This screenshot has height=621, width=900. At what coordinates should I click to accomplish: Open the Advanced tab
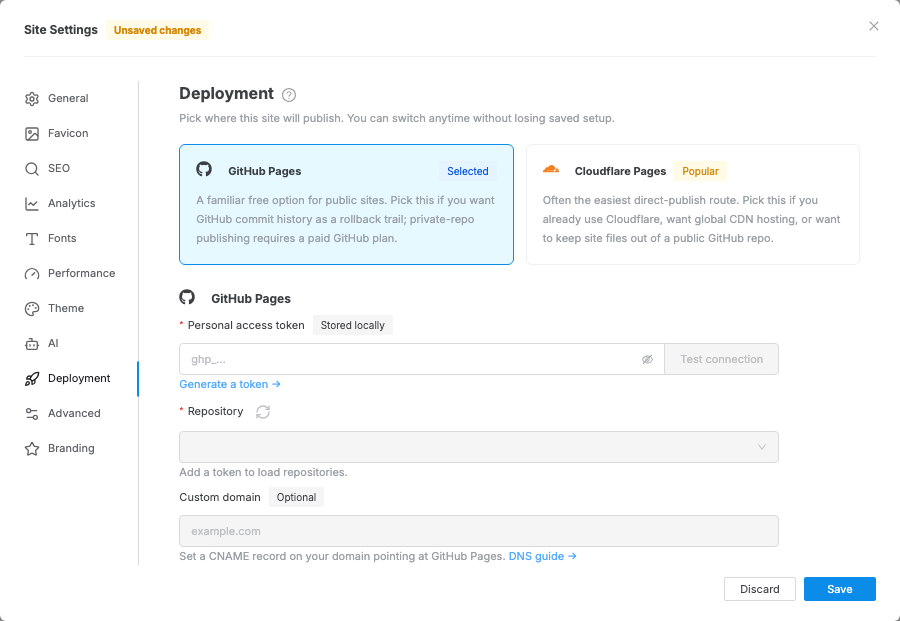tap(80, 413)
